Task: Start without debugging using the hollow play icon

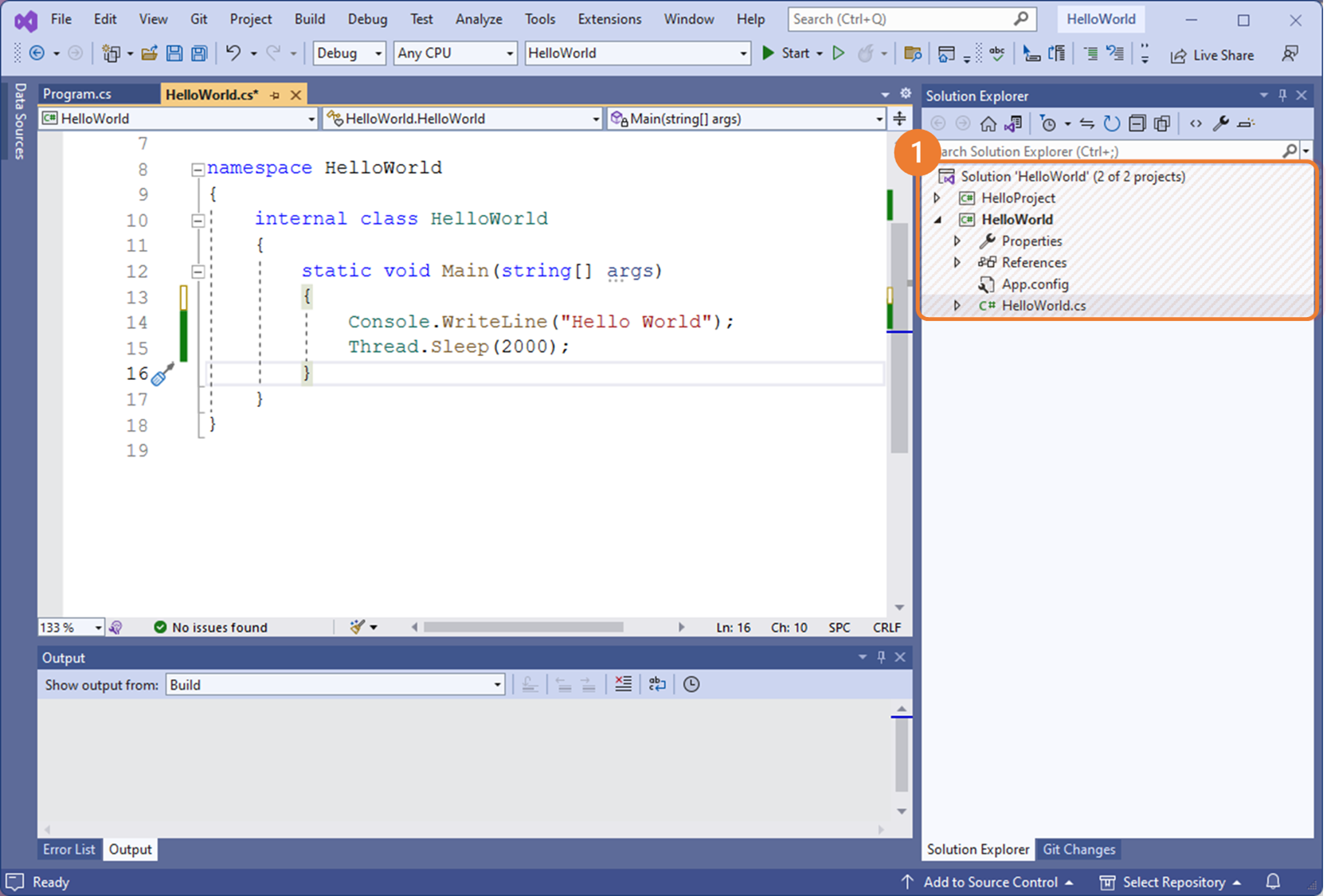Action: (x=839, y=53)
